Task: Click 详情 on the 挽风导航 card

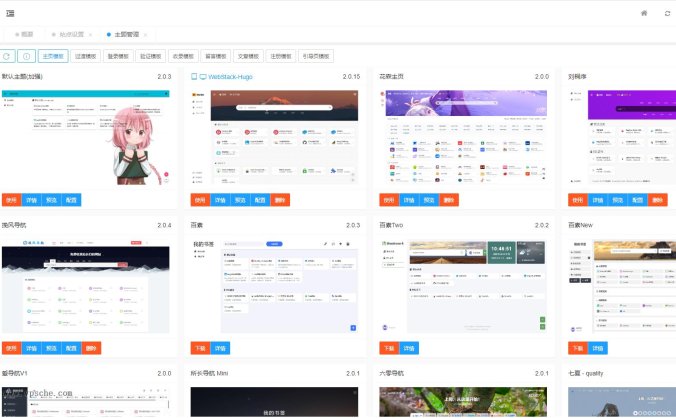Action: click(31, 348)
